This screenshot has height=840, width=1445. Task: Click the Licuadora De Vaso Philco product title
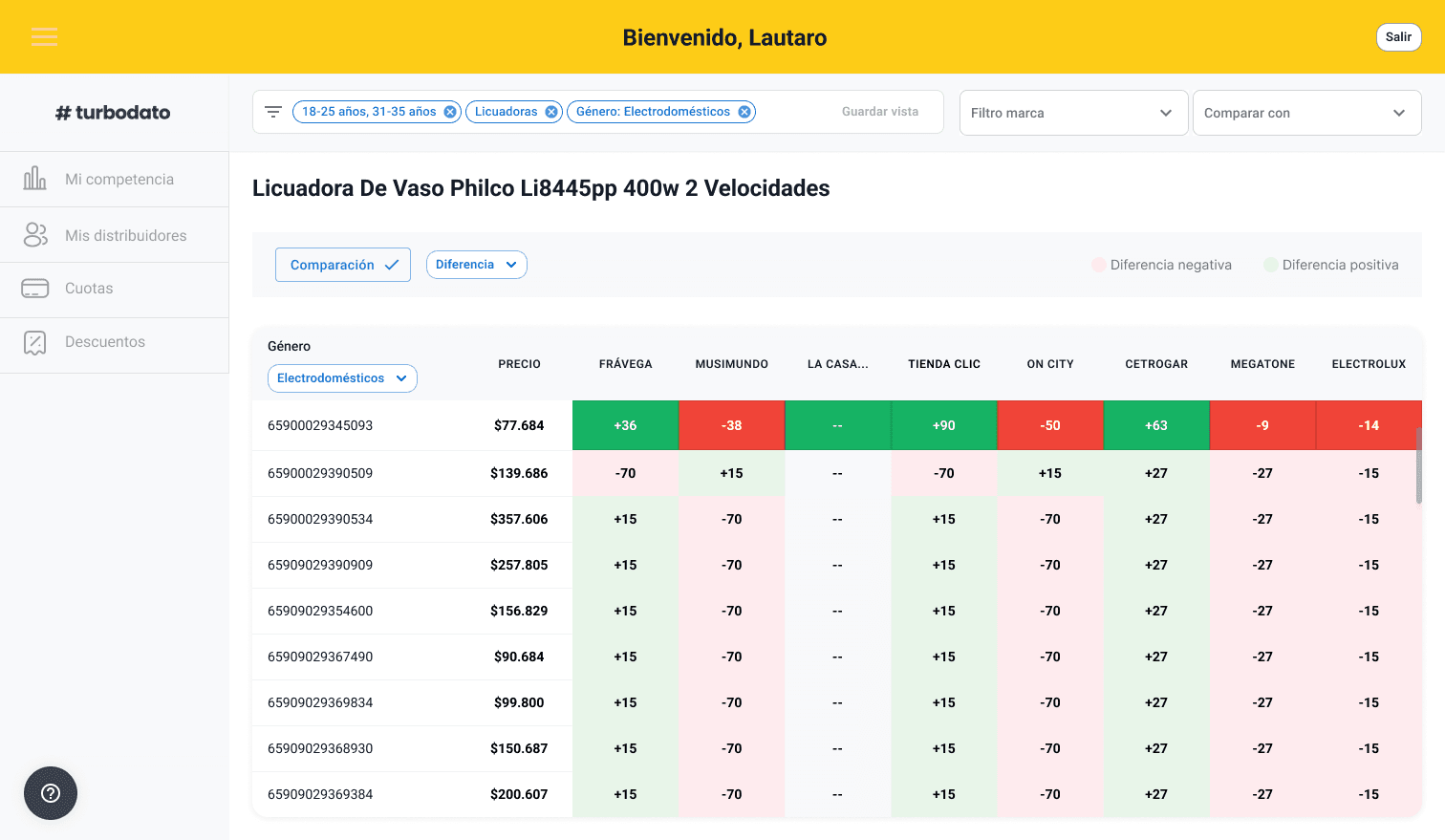pyautogui.click(x=541, y=188)
